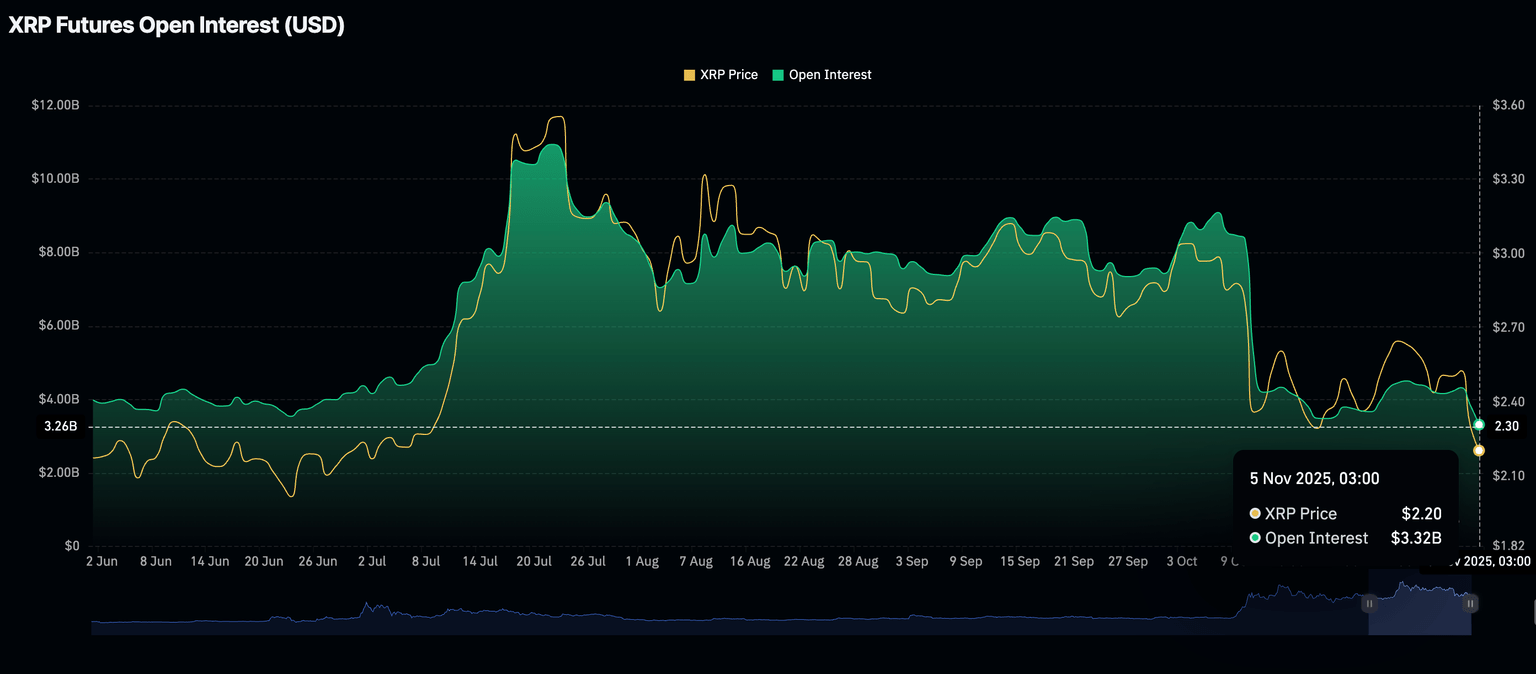Select the highlighted XRP price marker point
Screen dimensions: 1536x674
pyautogui.click(x=1480, y=450)
